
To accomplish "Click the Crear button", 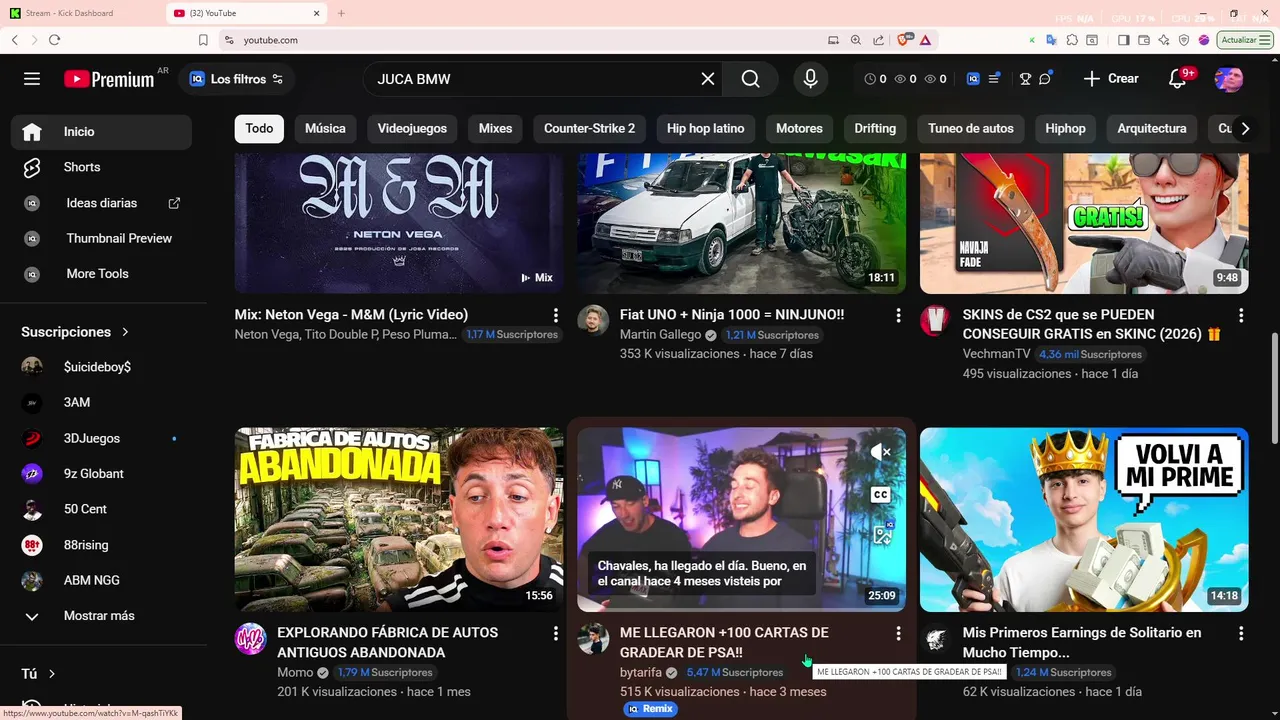I will (1110, 79).
